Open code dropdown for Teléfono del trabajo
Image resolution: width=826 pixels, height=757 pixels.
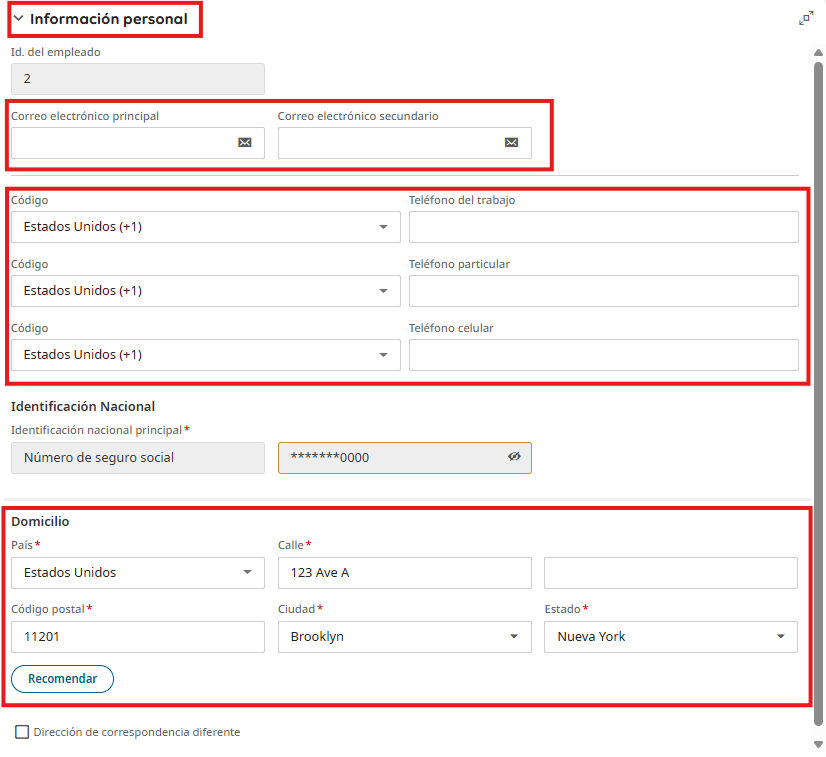coord(206,227)
